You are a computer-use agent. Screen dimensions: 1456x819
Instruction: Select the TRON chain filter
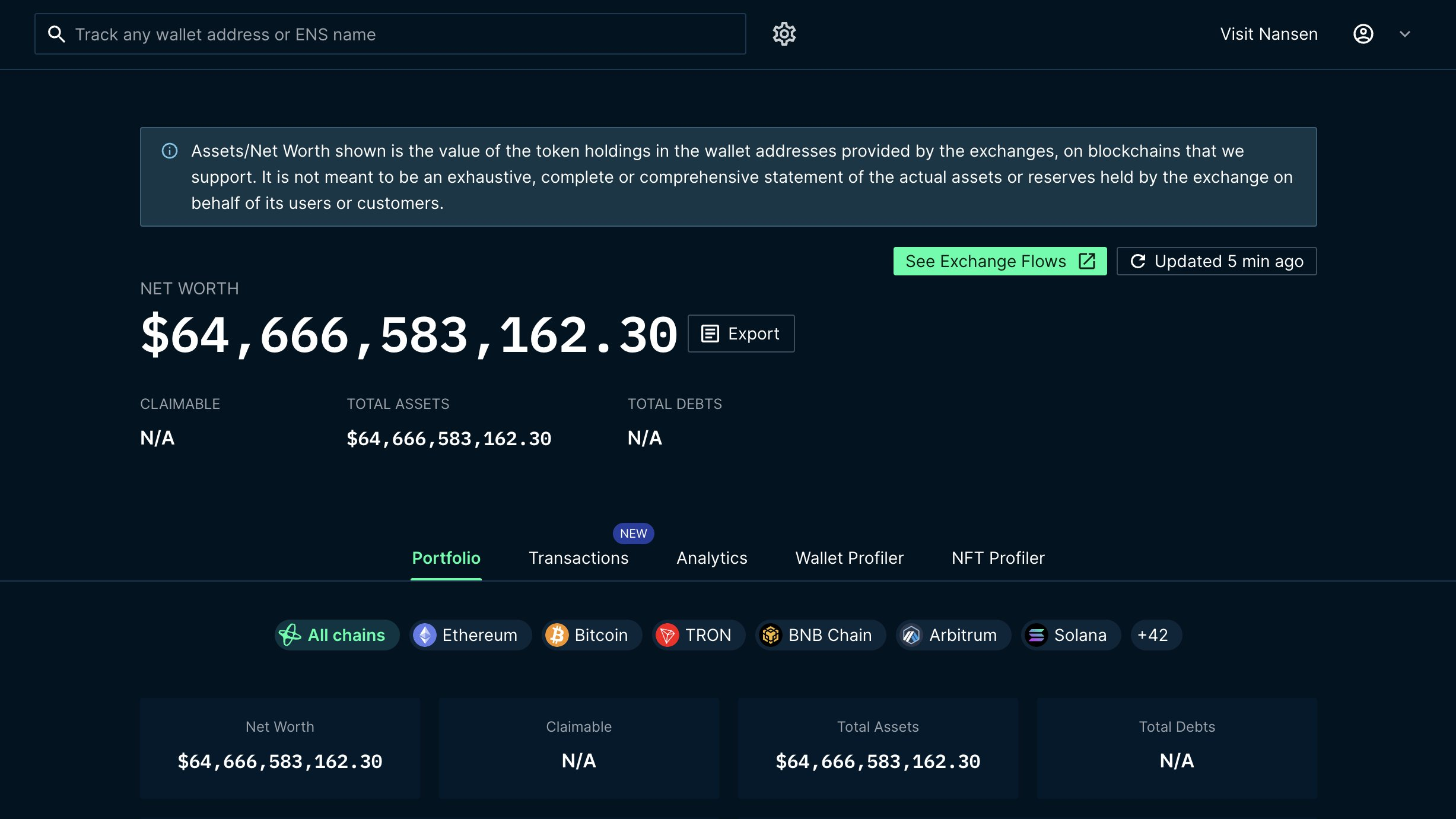click(x=698, y=635)
